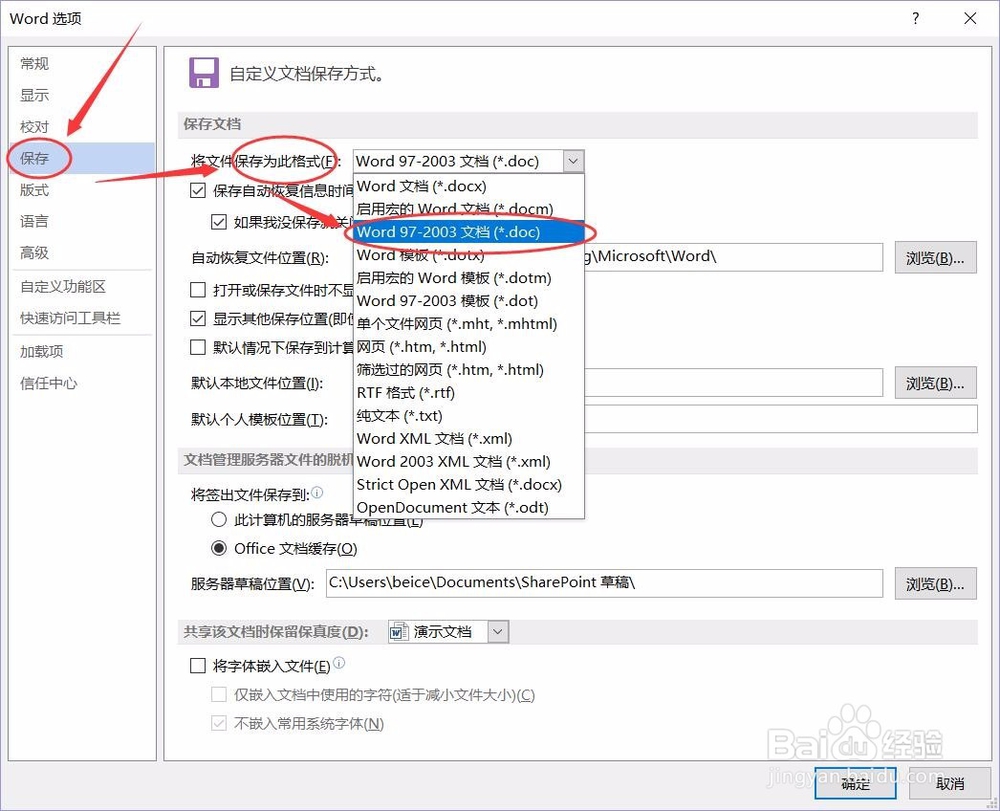This screenshot has width=1000, height=811.
Task: Click the 自动恢复文件位置 path field
Action: pos(733,257)
